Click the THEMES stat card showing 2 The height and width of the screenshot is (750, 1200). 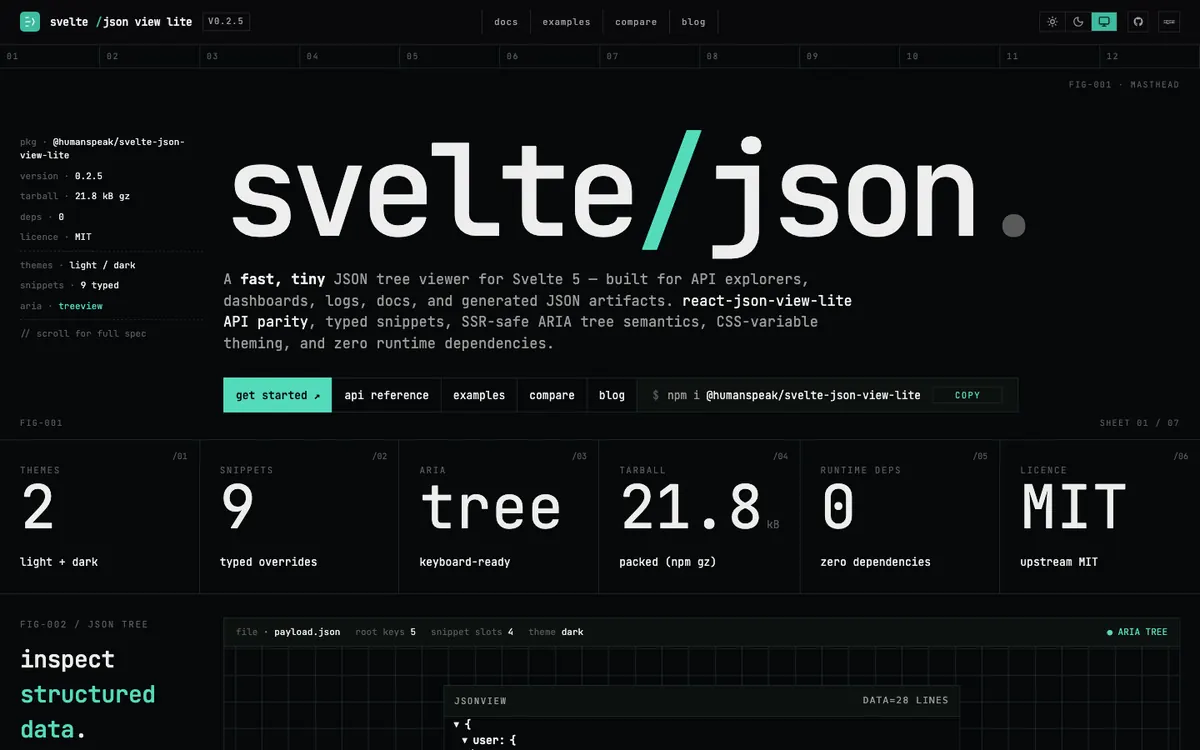coord(99,517)
